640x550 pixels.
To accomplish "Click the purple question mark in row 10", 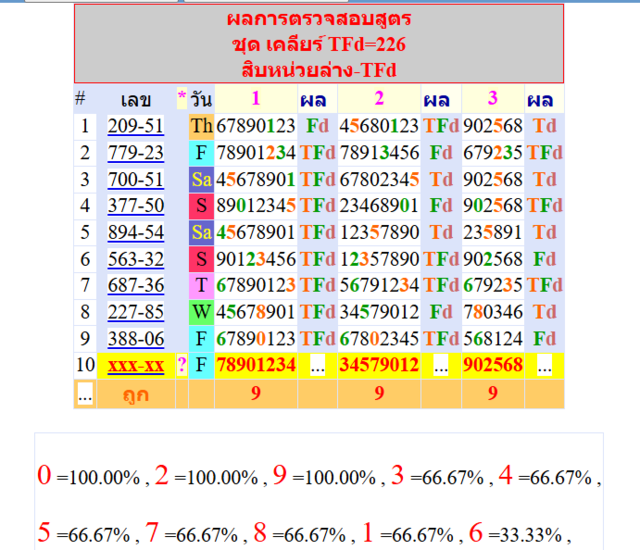I will pyautogui.click(x=182, y=364).
